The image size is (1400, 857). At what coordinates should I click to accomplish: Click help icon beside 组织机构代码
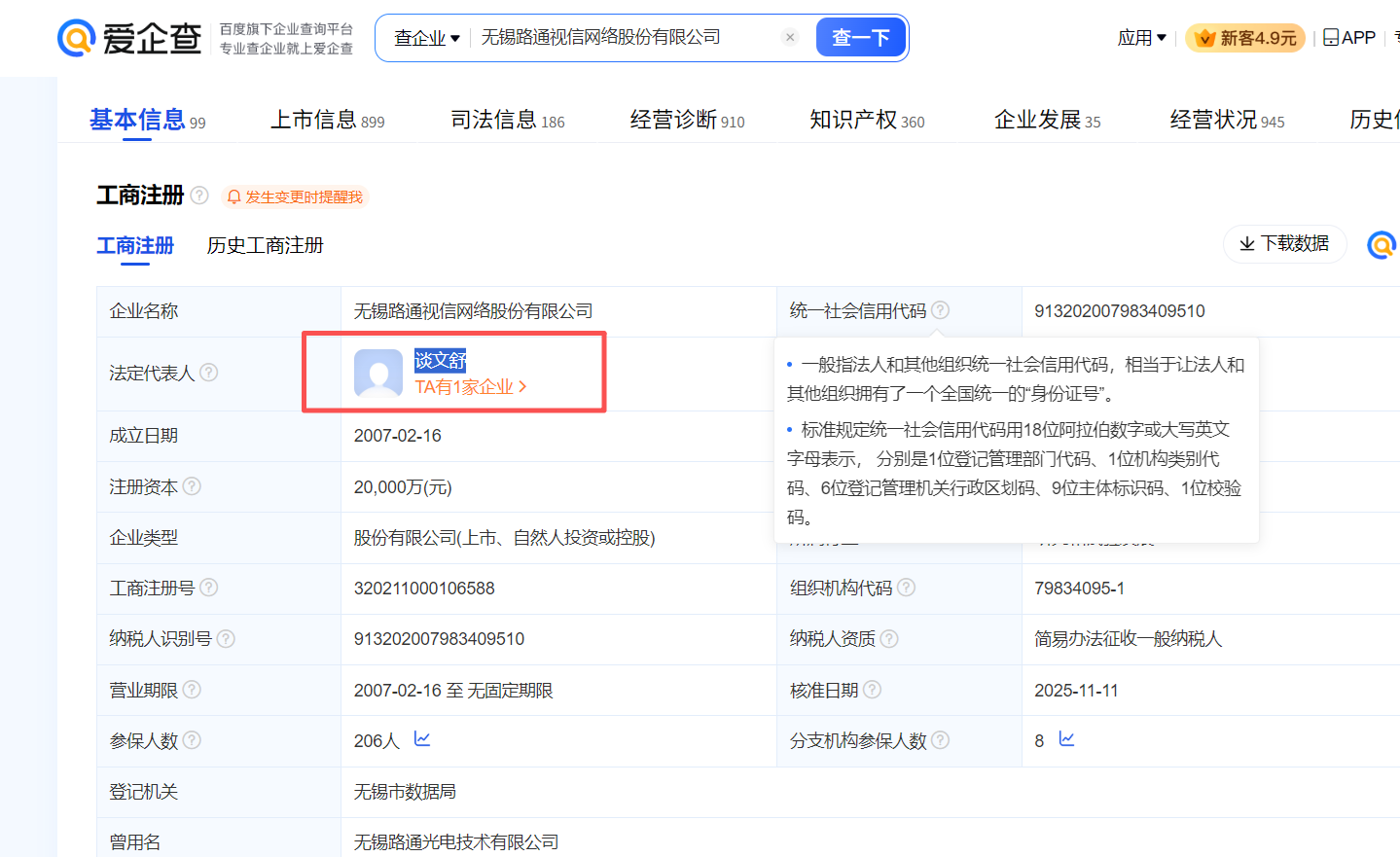[906, 588]
